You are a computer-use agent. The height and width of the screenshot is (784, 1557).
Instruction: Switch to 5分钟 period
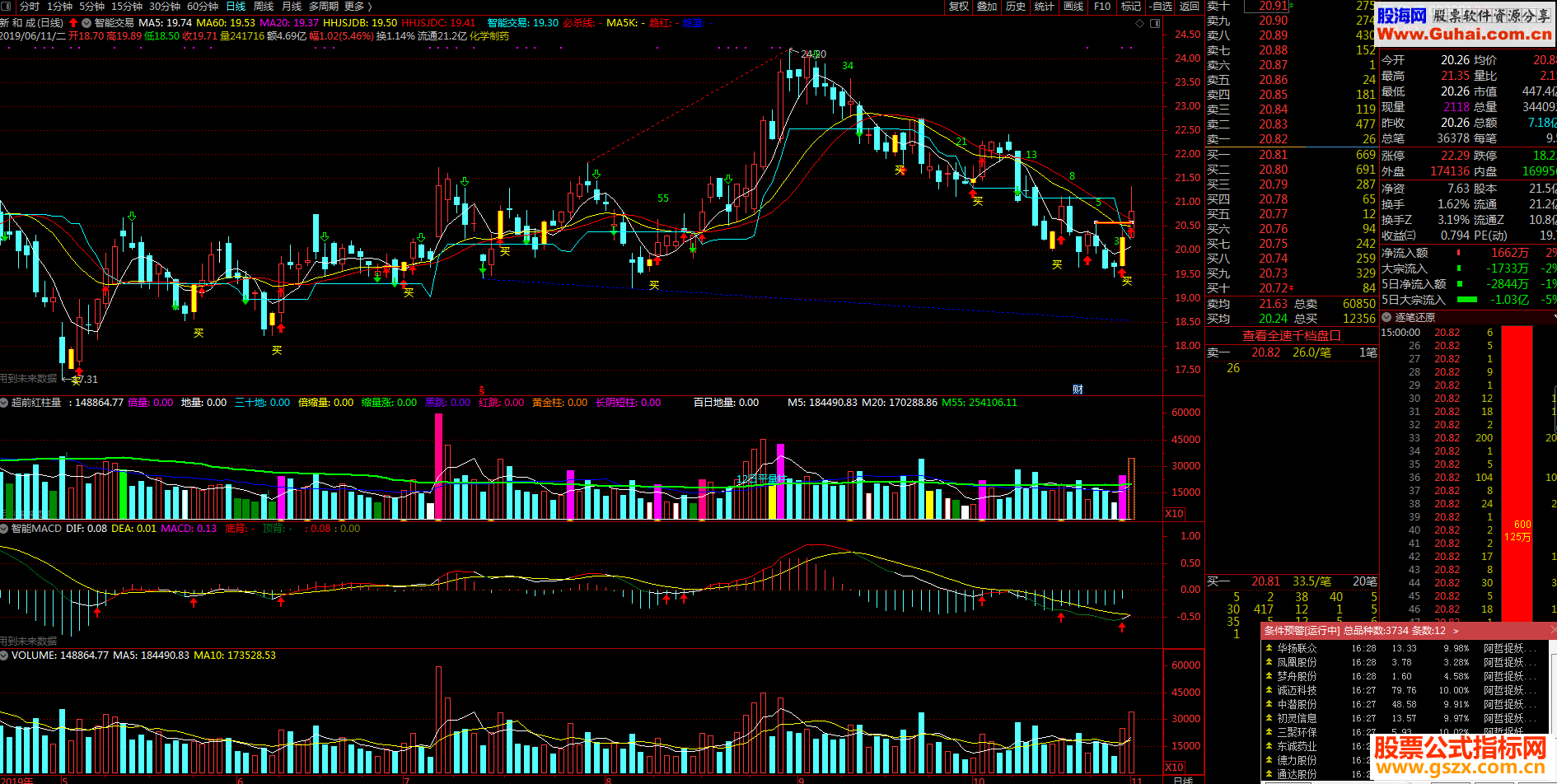[x=92, y=6]
